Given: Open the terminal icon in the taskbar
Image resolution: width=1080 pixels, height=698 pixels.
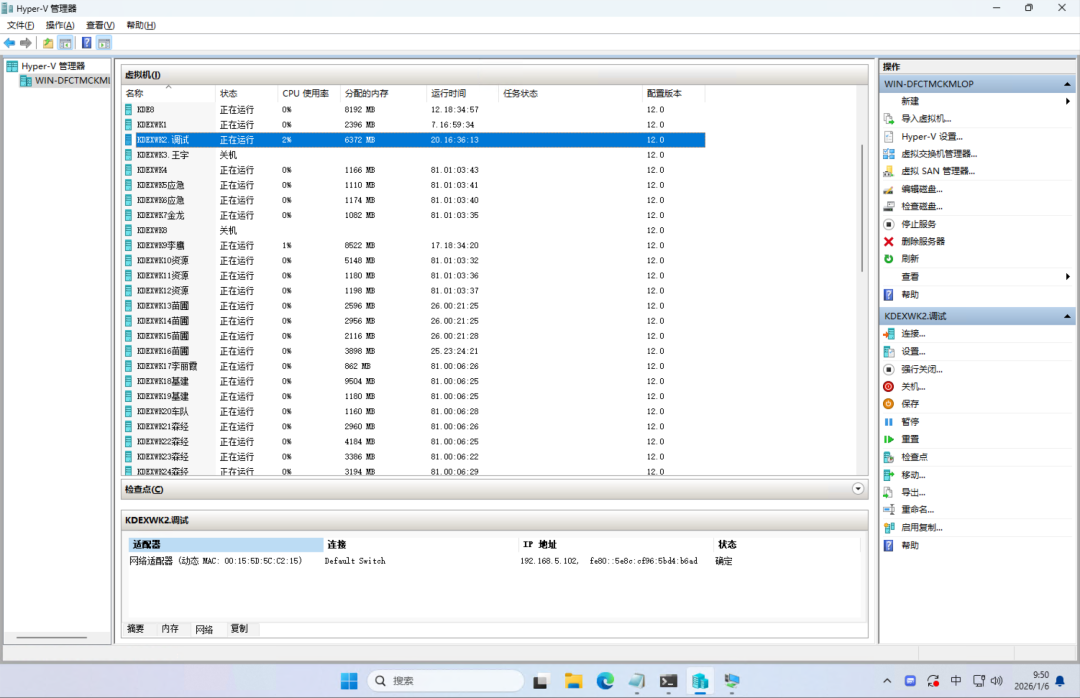Looking at the screenshot, I should pyautogui.click(x=668, y=681).
